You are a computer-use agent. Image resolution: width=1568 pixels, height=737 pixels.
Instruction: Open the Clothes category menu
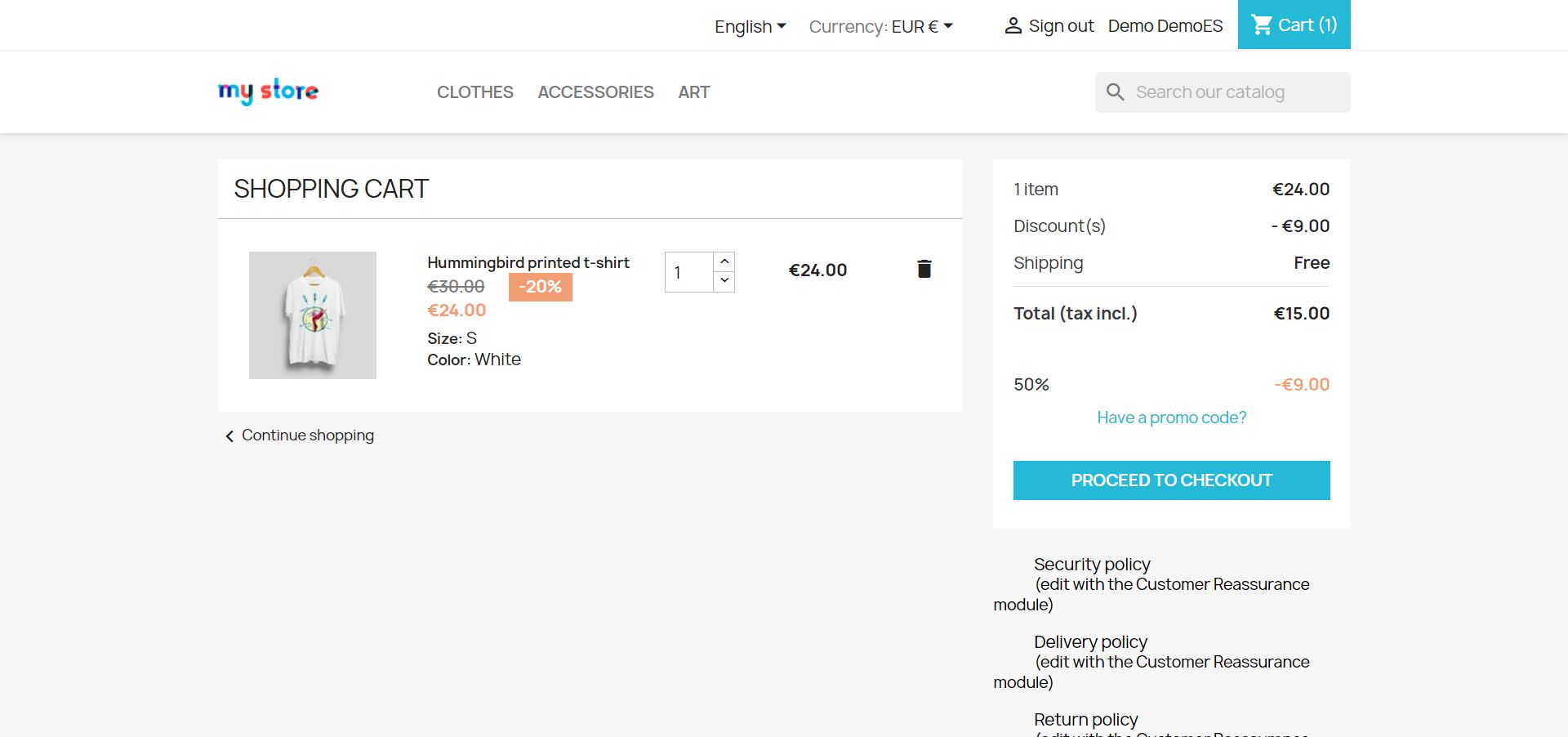tap(474, 92)
